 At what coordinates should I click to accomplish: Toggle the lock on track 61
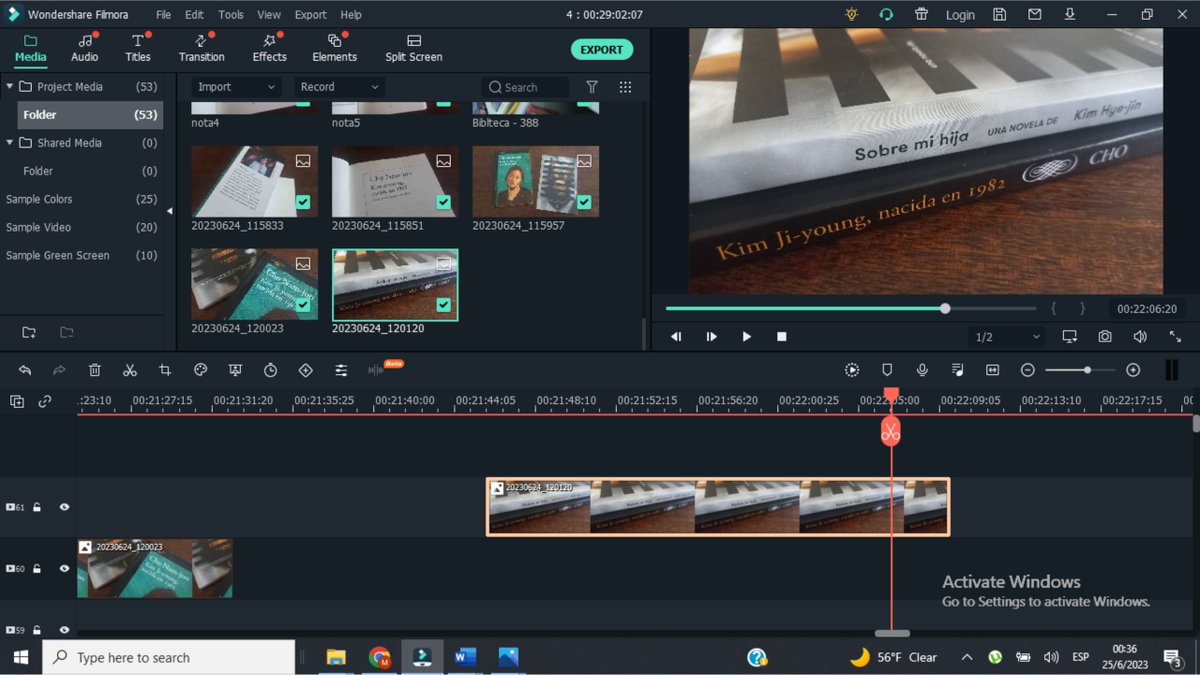(x=37, y=507)
